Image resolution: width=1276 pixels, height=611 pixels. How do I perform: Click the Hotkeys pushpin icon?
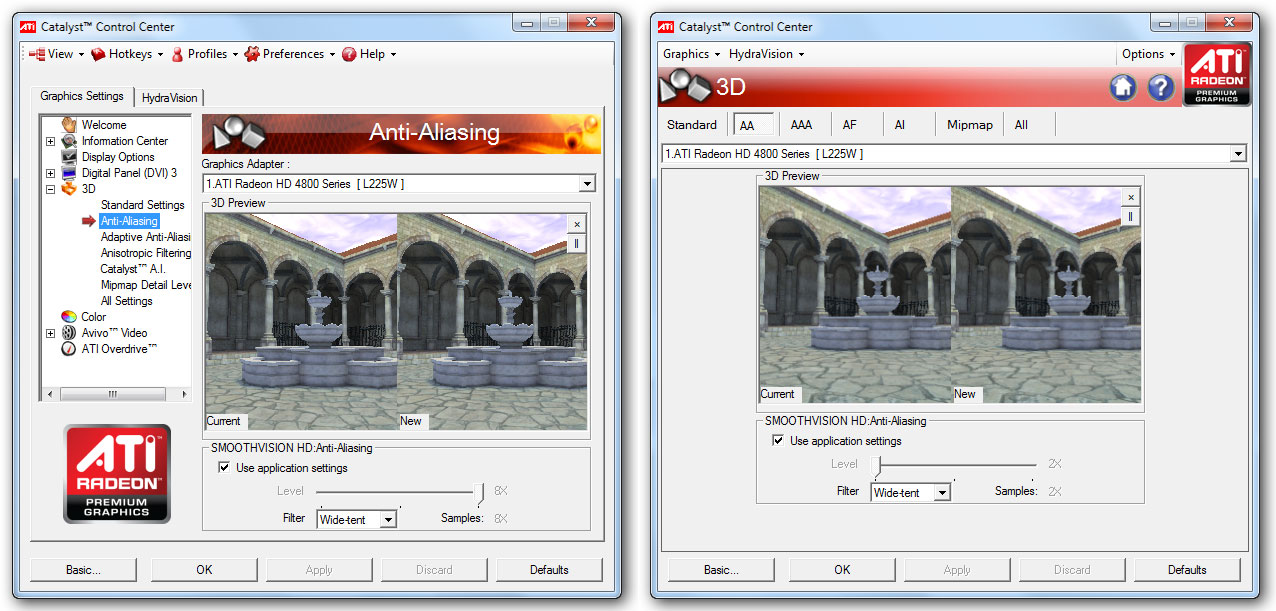click(98, 54)
